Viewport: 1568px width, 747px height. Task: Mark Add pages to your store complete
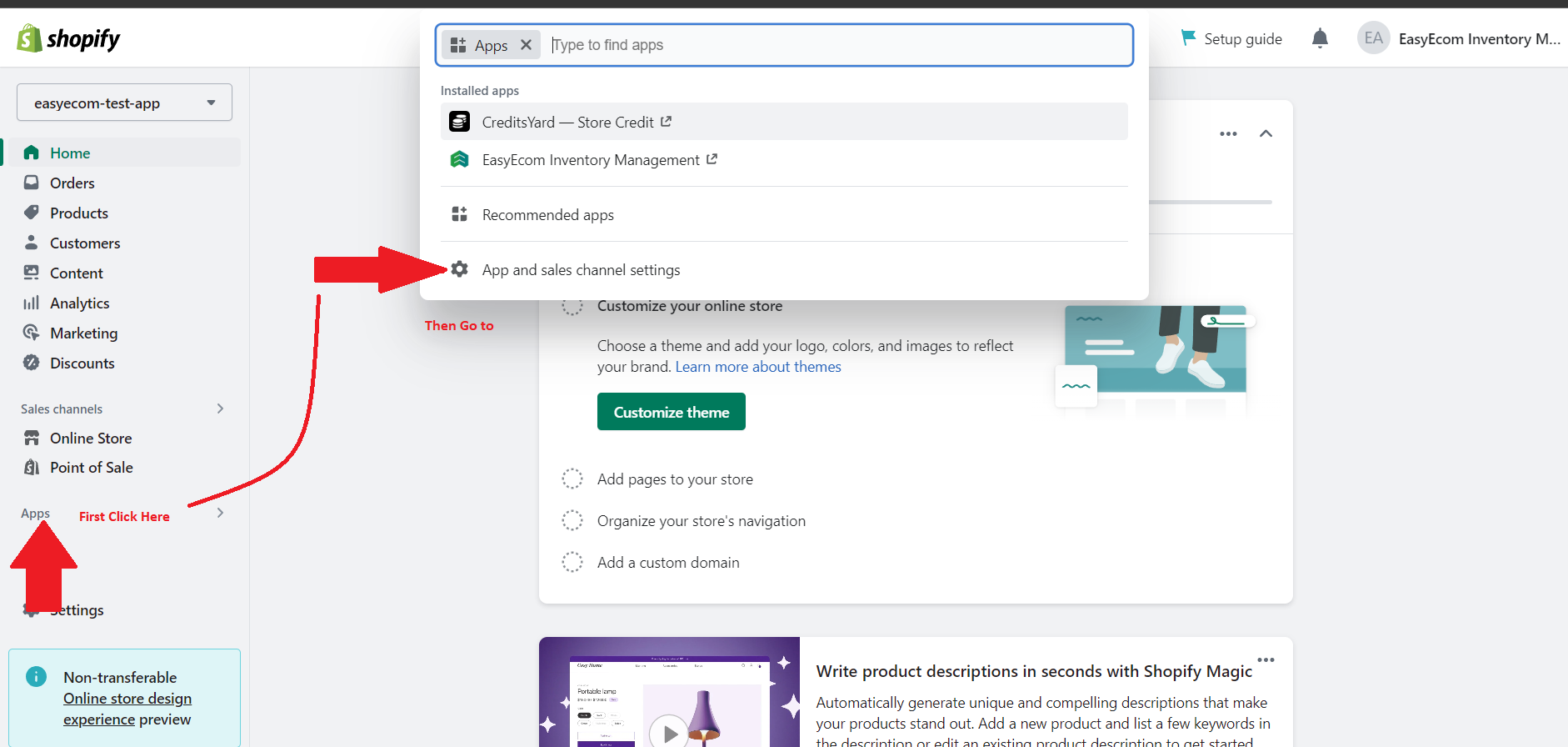tap(572, 479)
